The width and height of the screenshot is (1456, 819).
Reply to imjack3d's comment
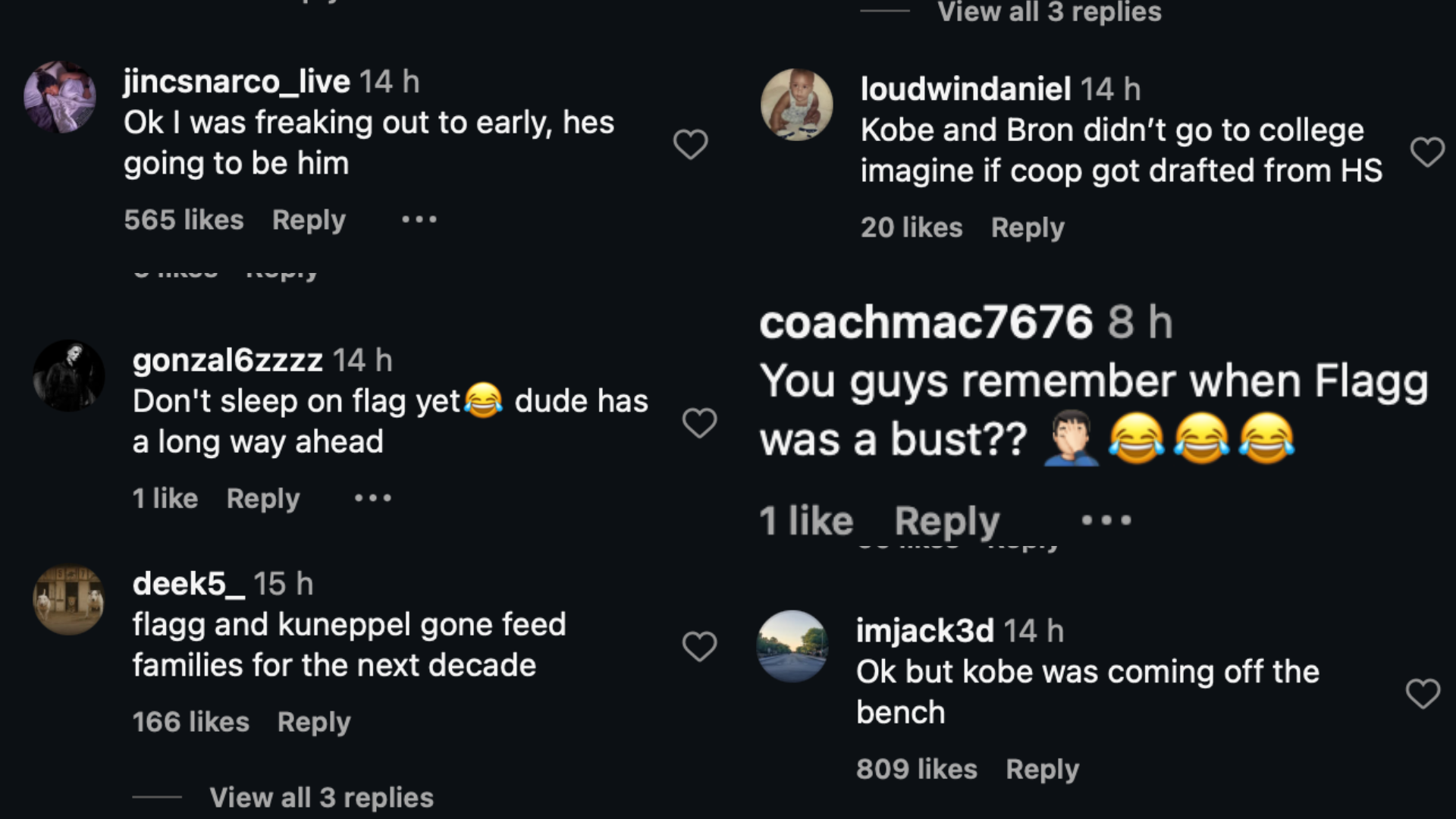pos(1042,769)
